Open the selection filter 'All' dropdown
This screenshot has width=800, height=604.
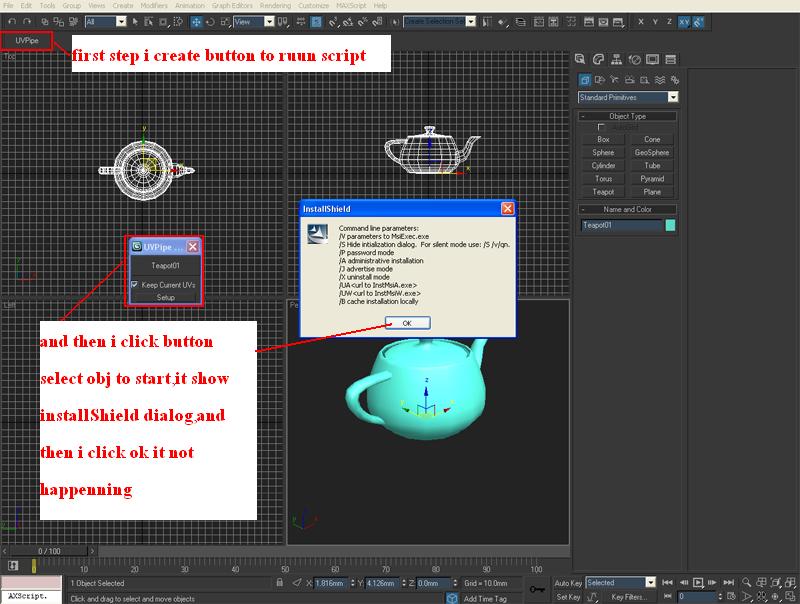click(x=121, y=22)
